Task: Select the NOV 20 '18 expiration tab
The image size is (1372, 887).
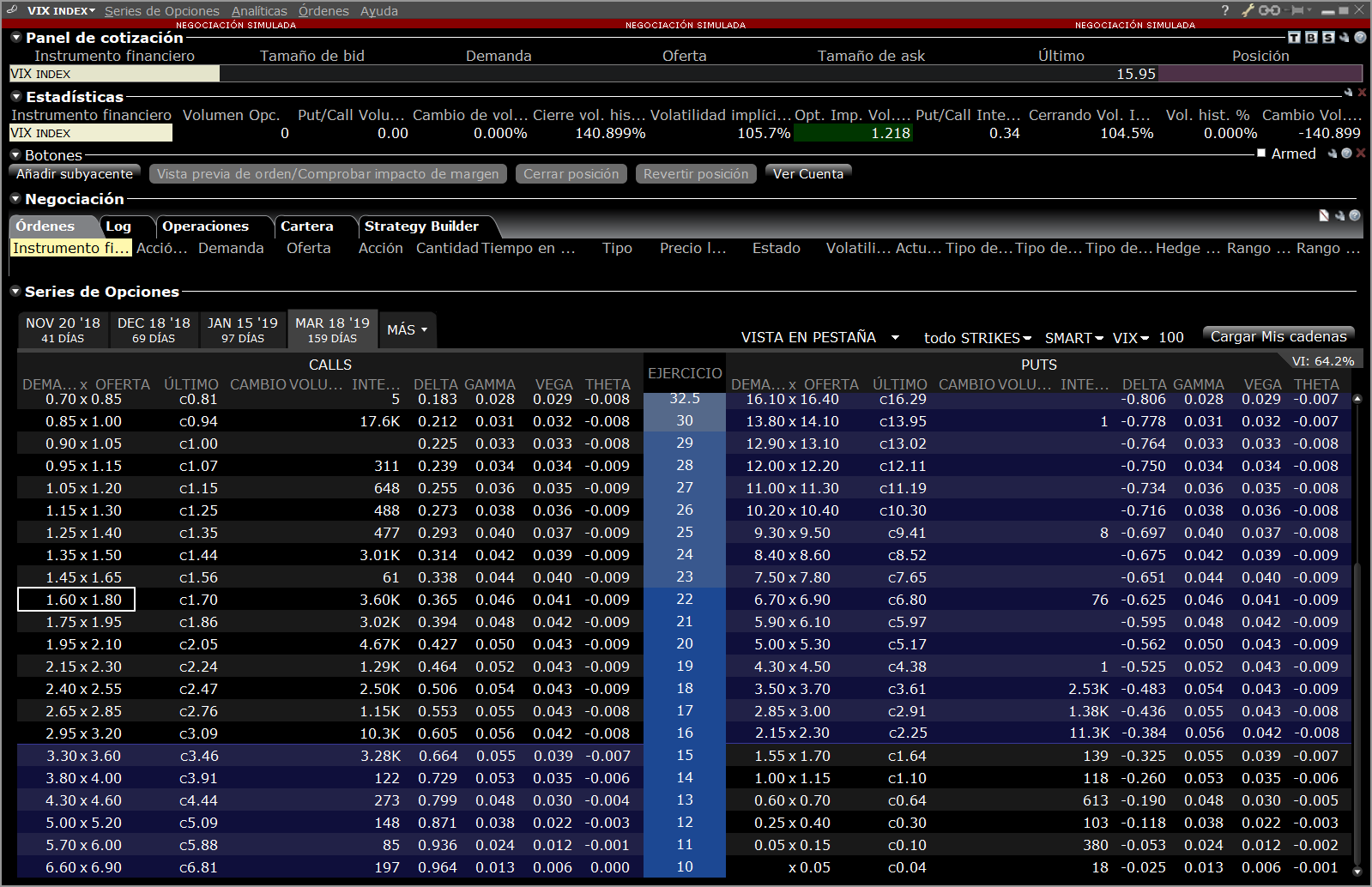Action: coord(63,329)
